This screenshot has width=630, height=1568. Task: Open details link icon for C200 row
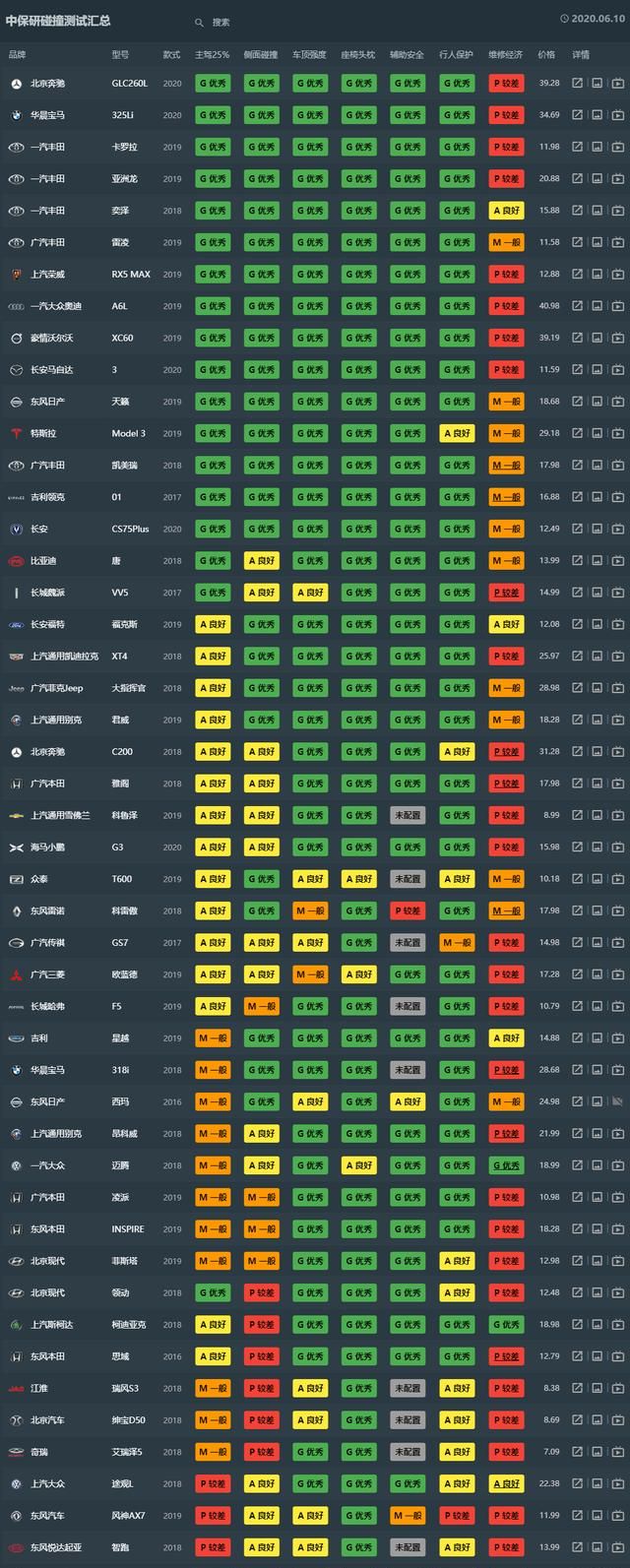click(578, 752)
